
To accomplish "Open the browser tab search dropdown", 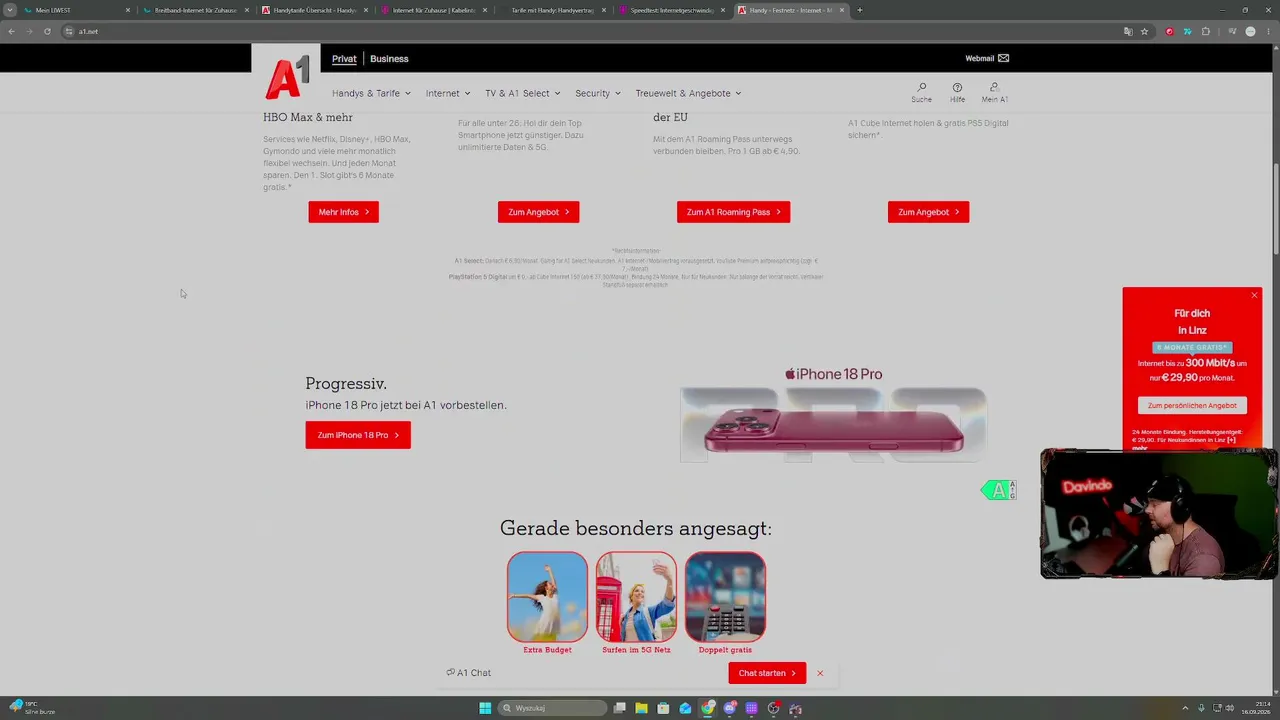I will pyautogui.click(x=10, y=10).
